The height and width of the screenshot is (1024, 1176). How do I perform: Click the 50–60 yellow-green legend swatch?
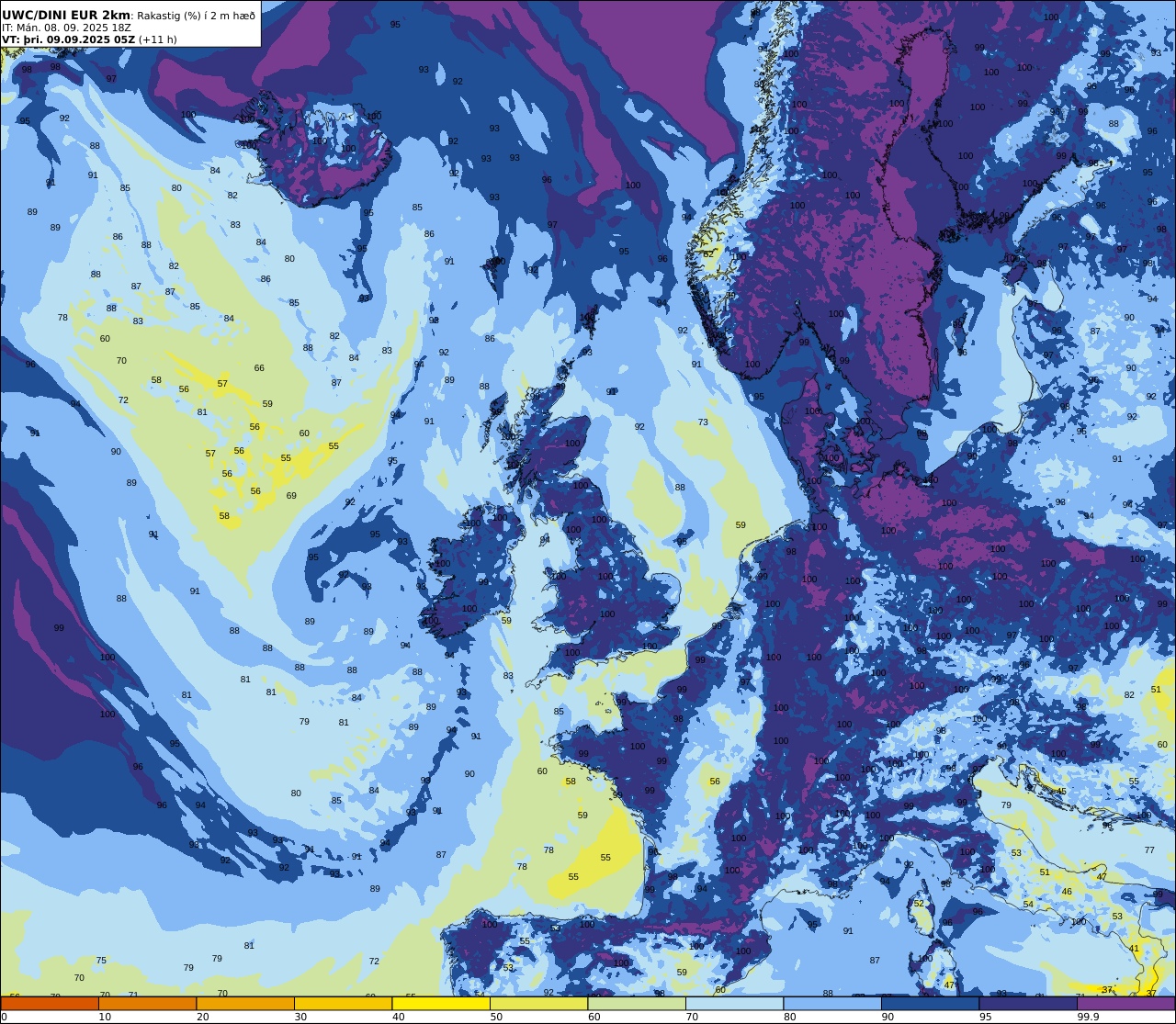point(538,1004)
